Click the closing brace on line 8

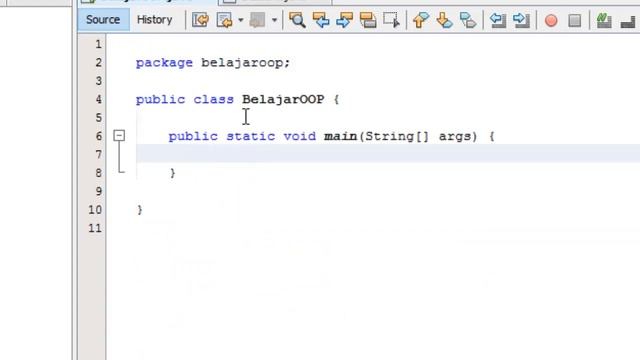click(x=173, y=173)
